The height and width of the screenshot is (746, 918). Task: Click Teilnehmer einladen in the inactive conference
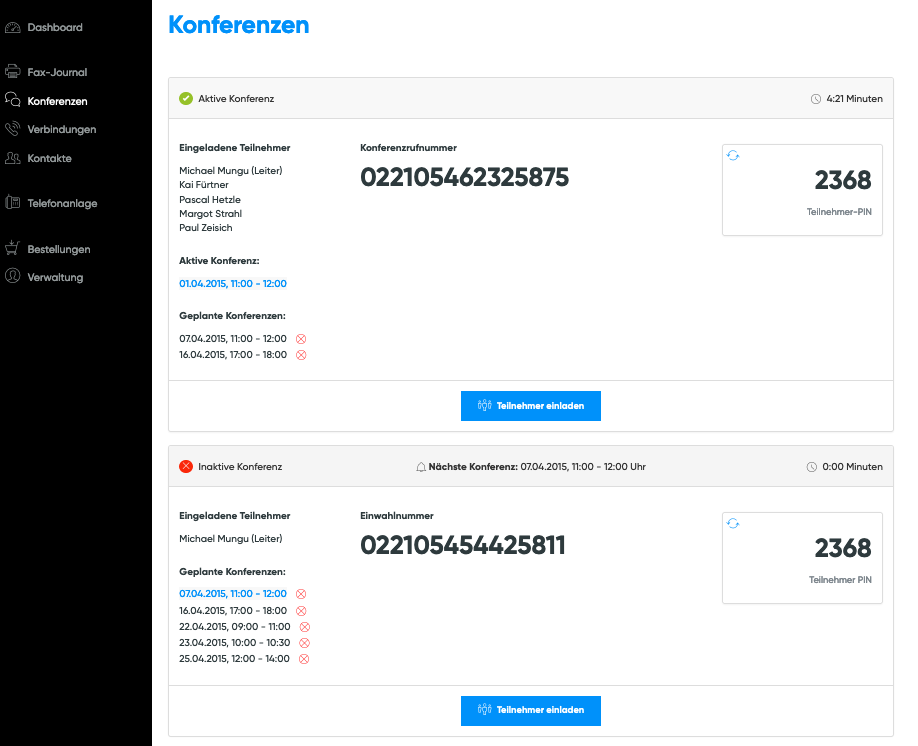[x=530, y=710]
